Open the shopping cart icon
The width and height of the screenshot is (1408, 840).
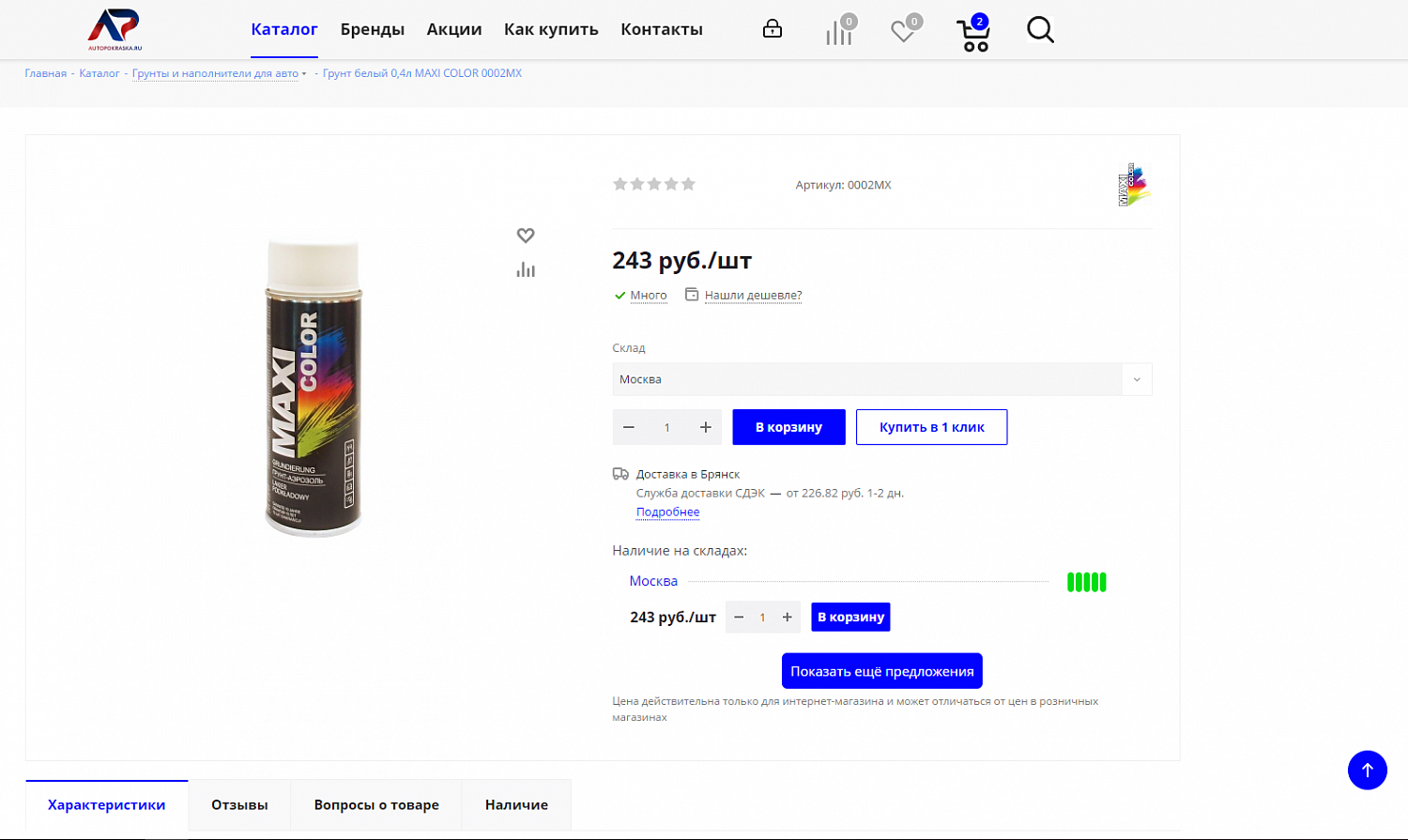(973, 34)
